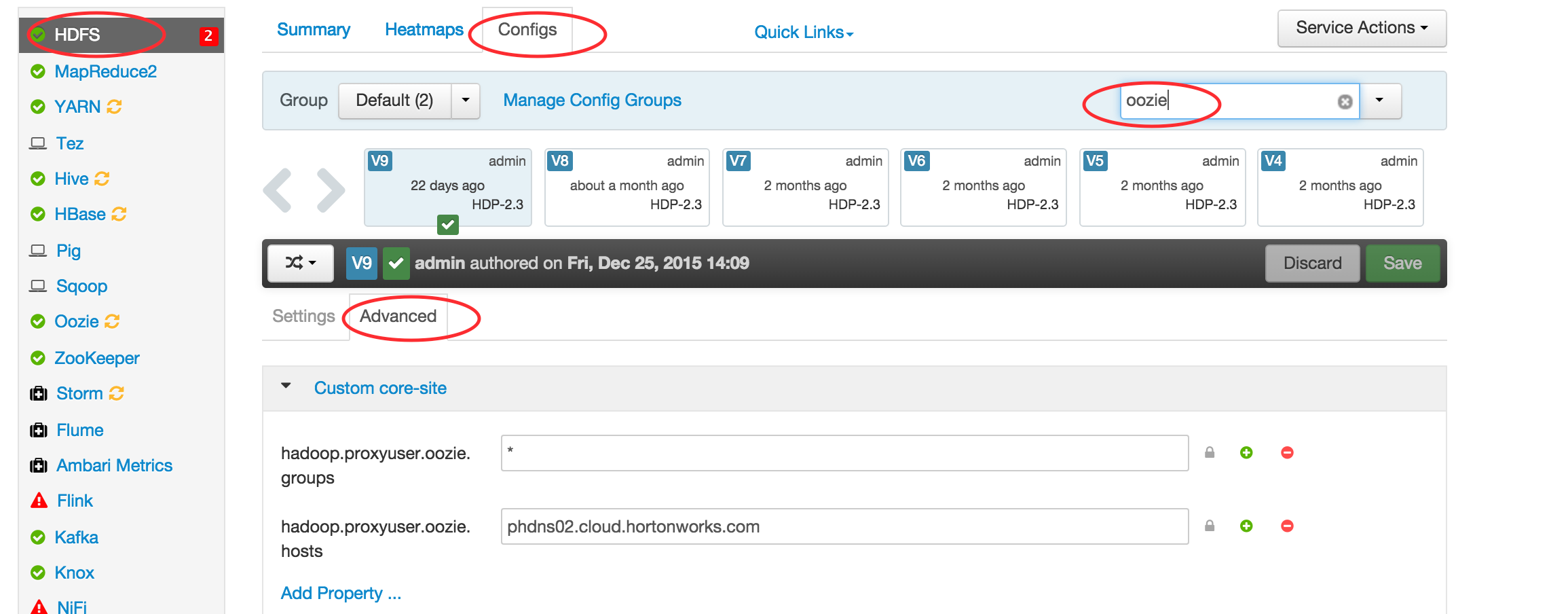Click the green checkmark on version V9 card

(x=447, y=225)
